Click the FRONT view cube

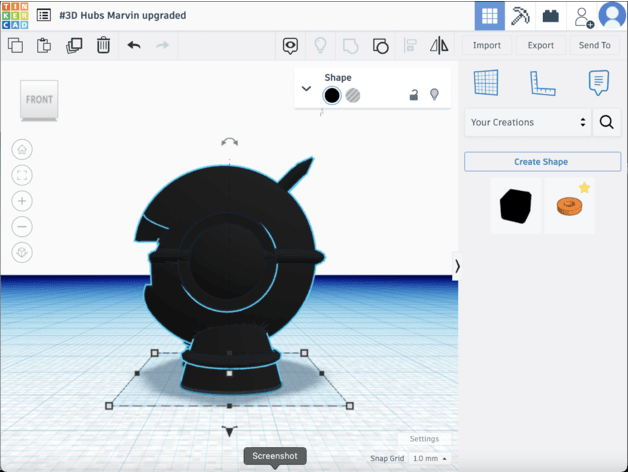click(39, 100)
